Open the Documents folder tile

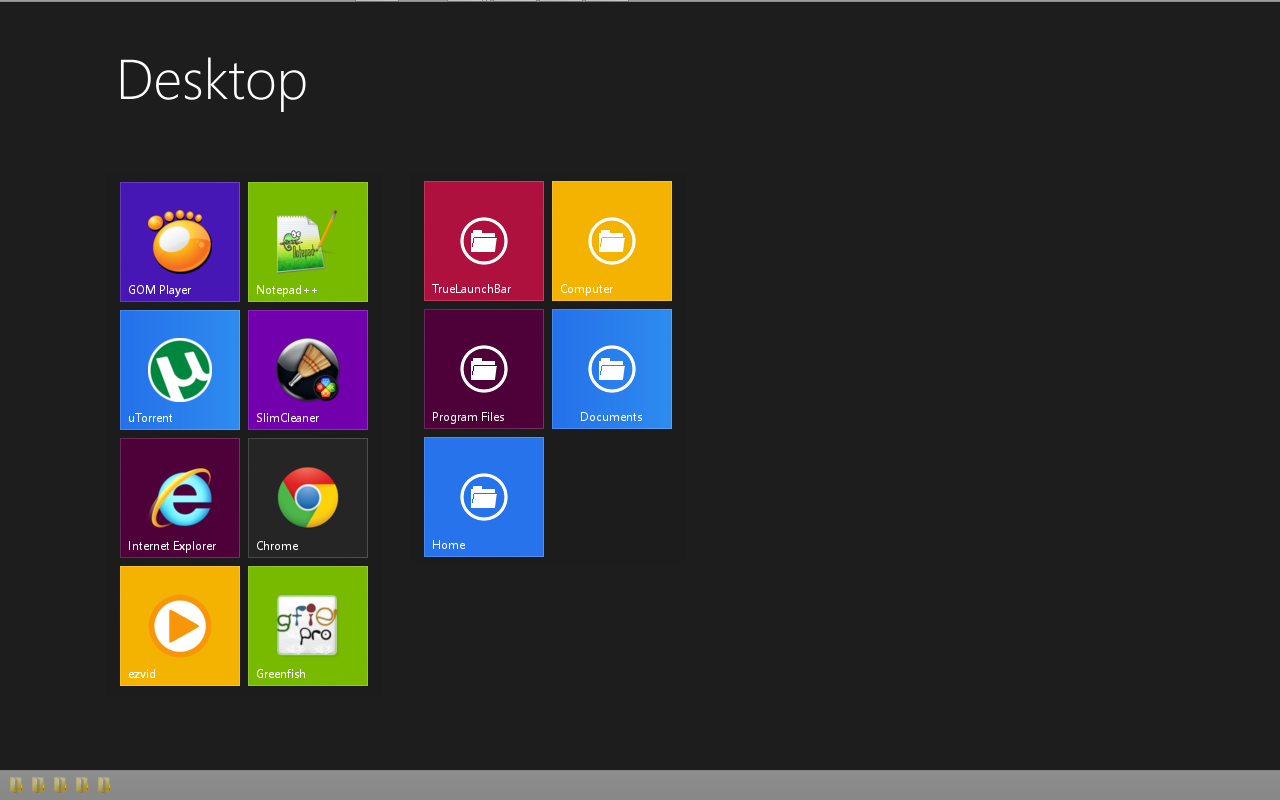click(x=612, y=369)
